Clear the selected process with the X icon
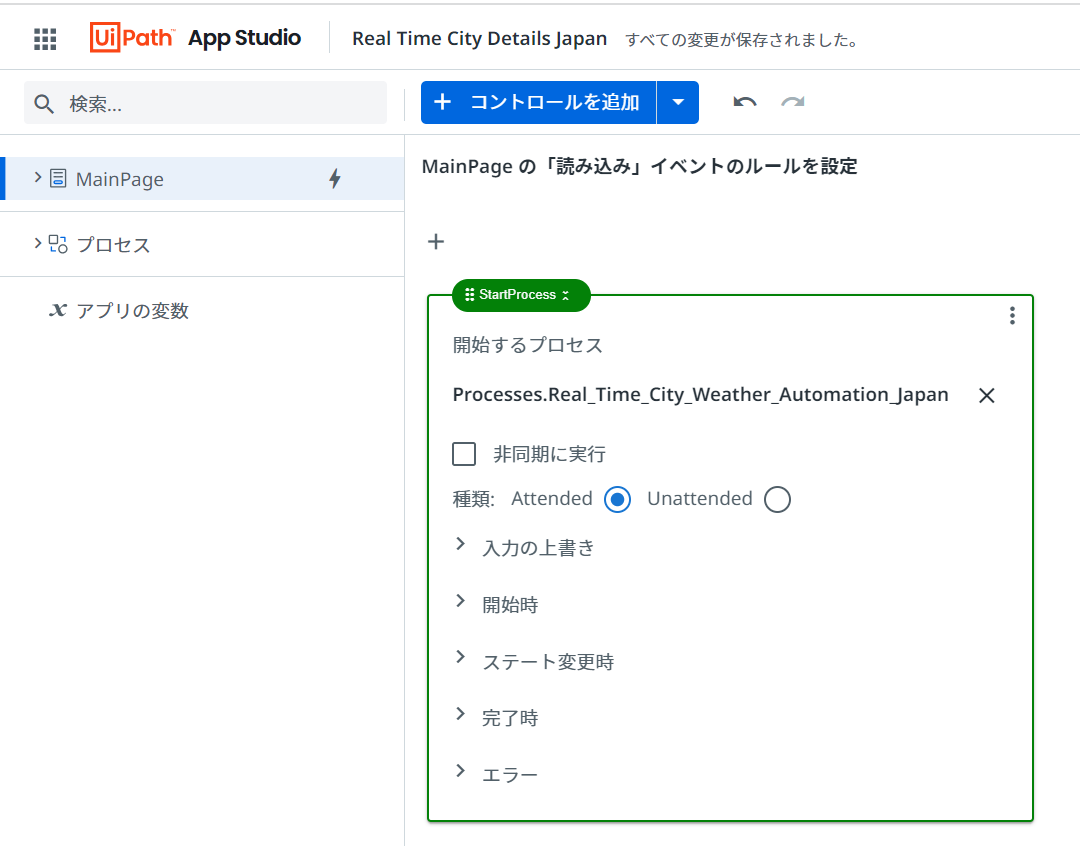Image resolution: width=1080 pixels, height=846 pixels. pos(986,395)
